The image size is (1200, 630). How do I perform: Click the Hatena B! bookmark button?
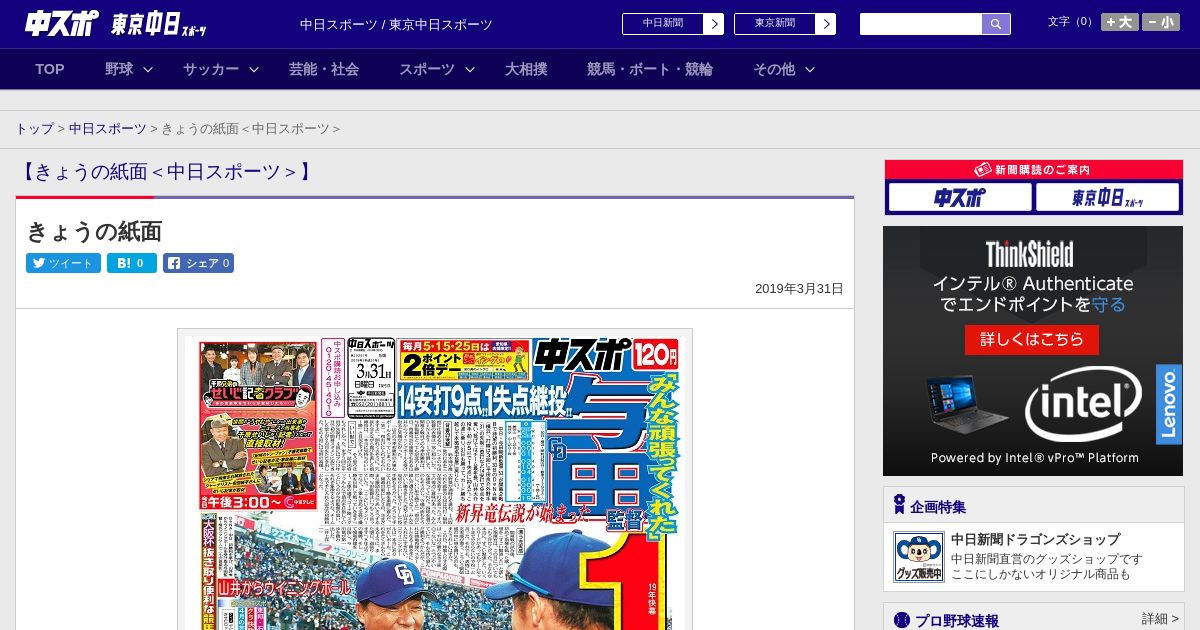point(132,263)
